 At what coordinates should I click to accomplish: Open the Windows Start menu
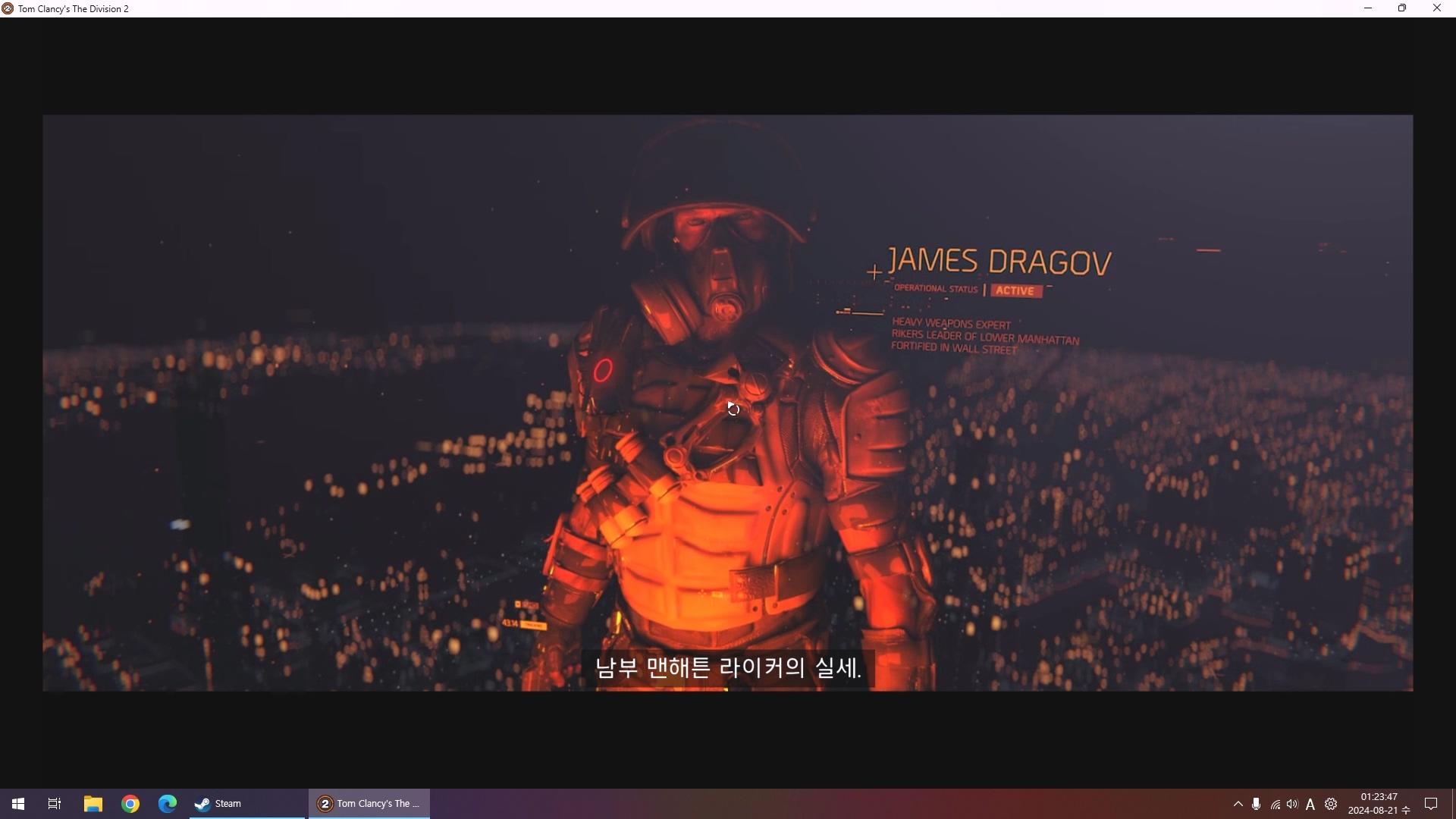[x=18, y=804]
